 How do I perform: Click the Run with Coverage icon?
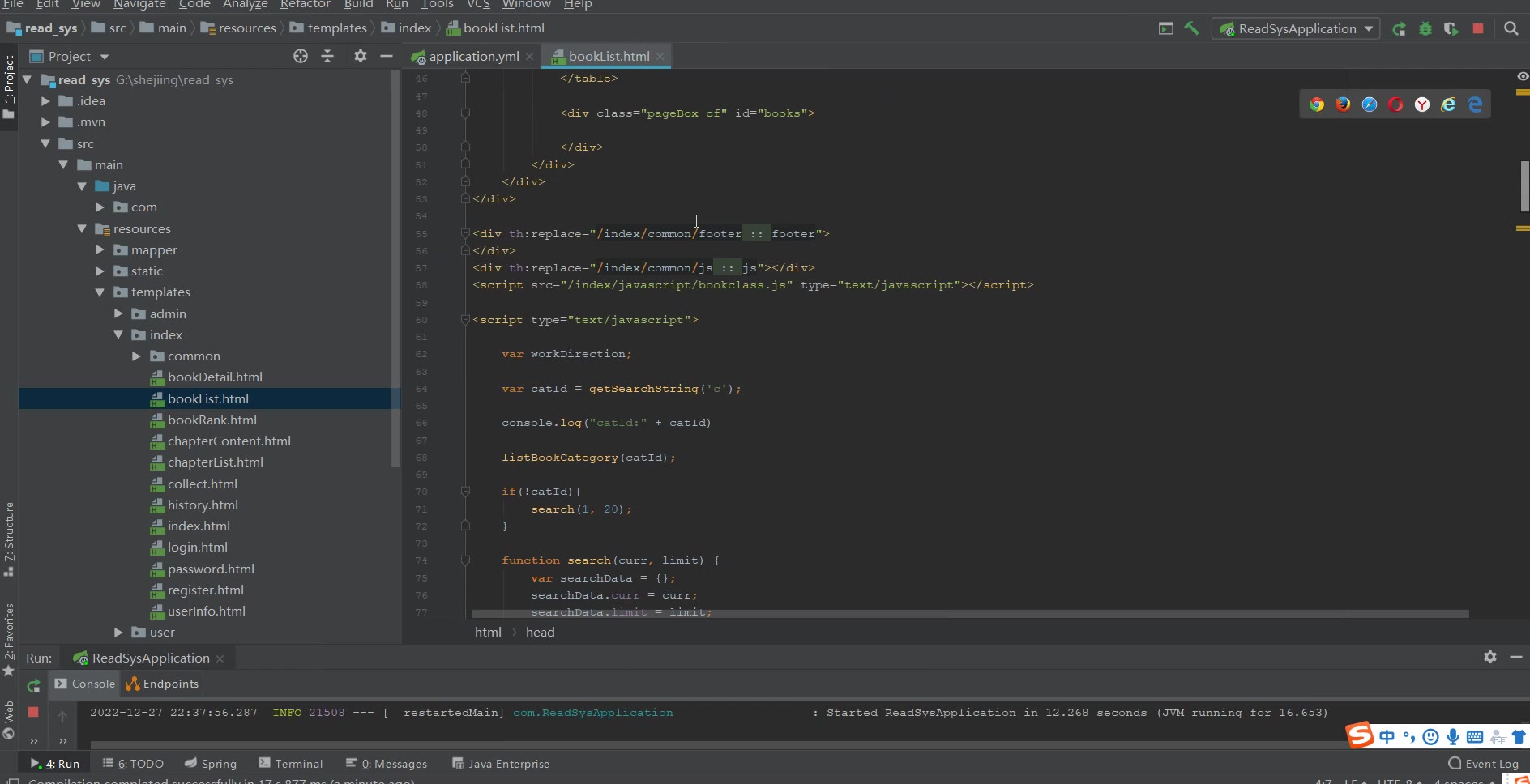click(x=1451, y=29)
